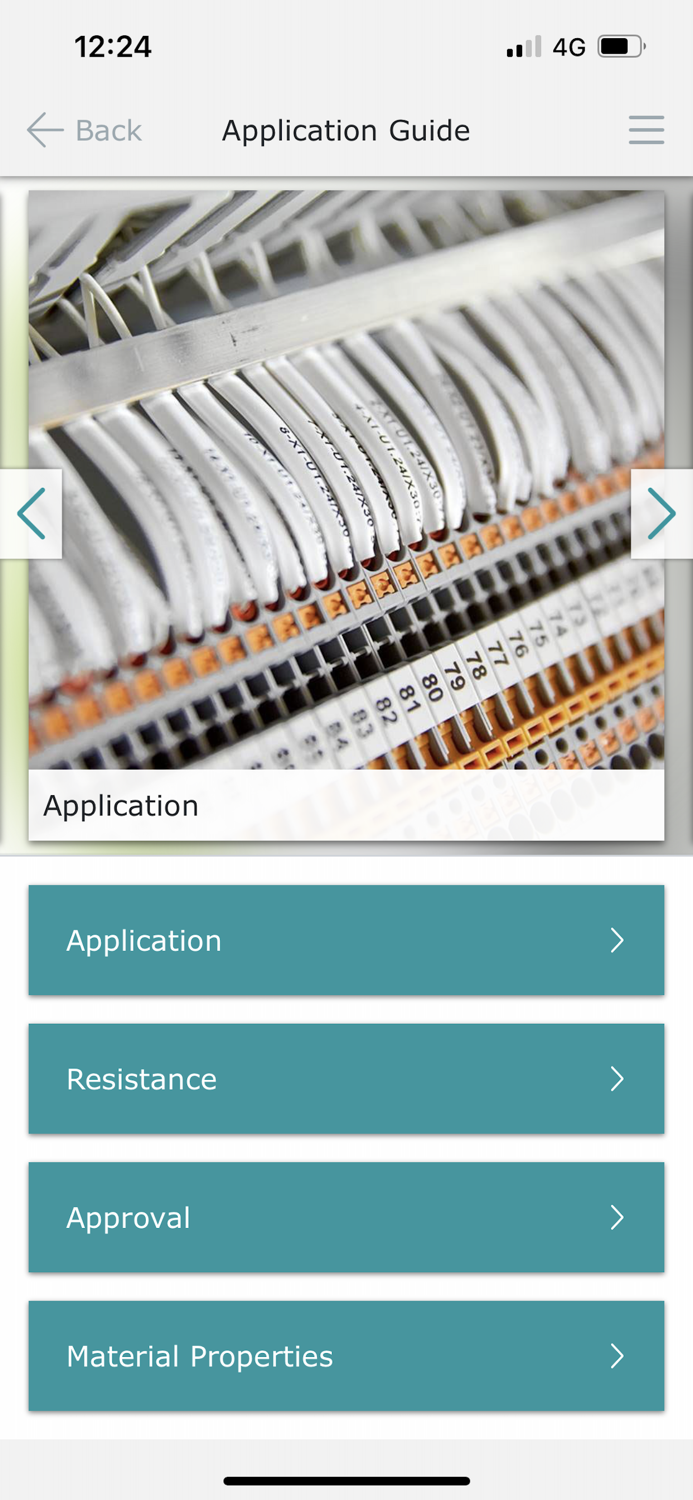
Task: Open the hamburger menu icon
Action: click(646, 130)
